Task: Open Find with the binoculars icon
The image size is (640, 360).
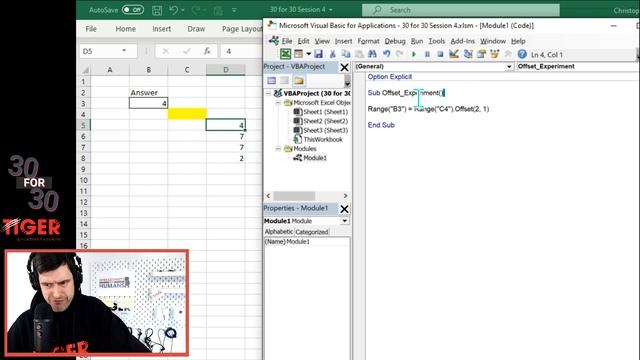Action: (x=372, y=54)
